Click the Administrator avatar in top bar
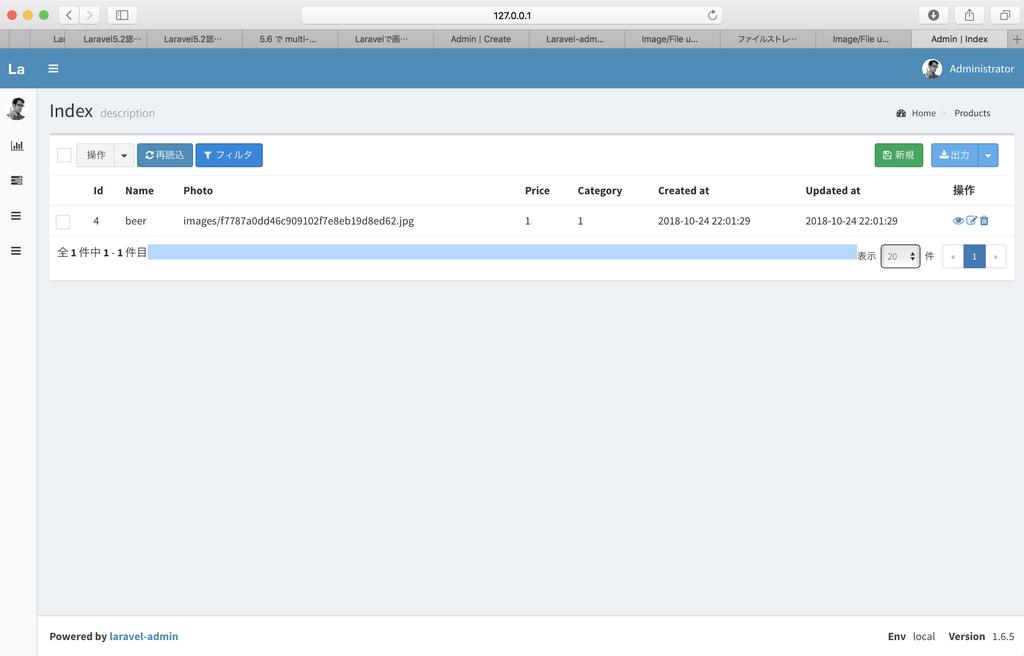This screenshot has height=656, width=1024. click(x=931, y=68)
